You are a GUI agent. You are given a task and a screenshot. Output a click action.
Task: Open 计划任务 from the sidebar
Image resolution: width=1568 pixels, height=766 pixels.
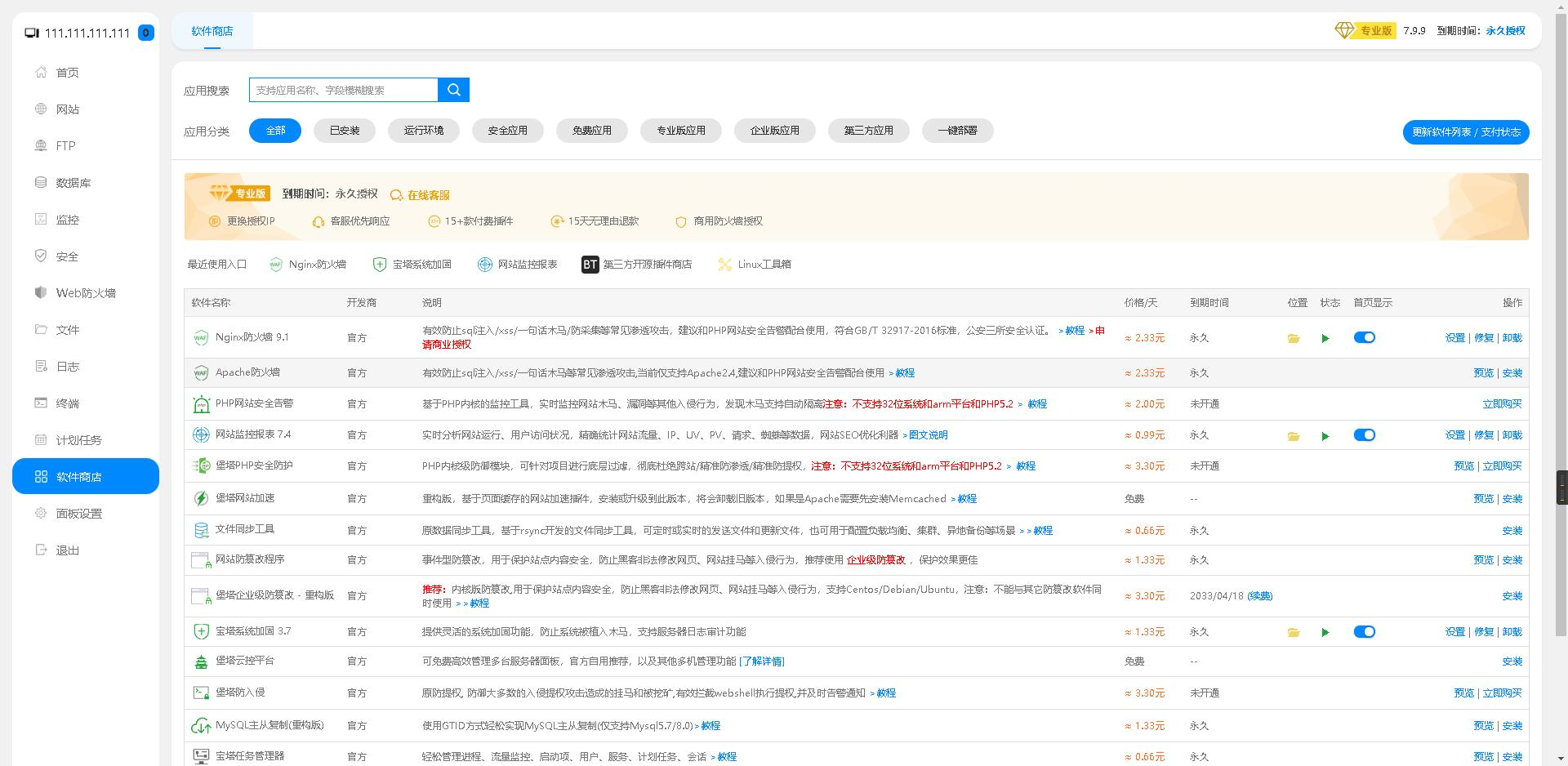point(78,439)
